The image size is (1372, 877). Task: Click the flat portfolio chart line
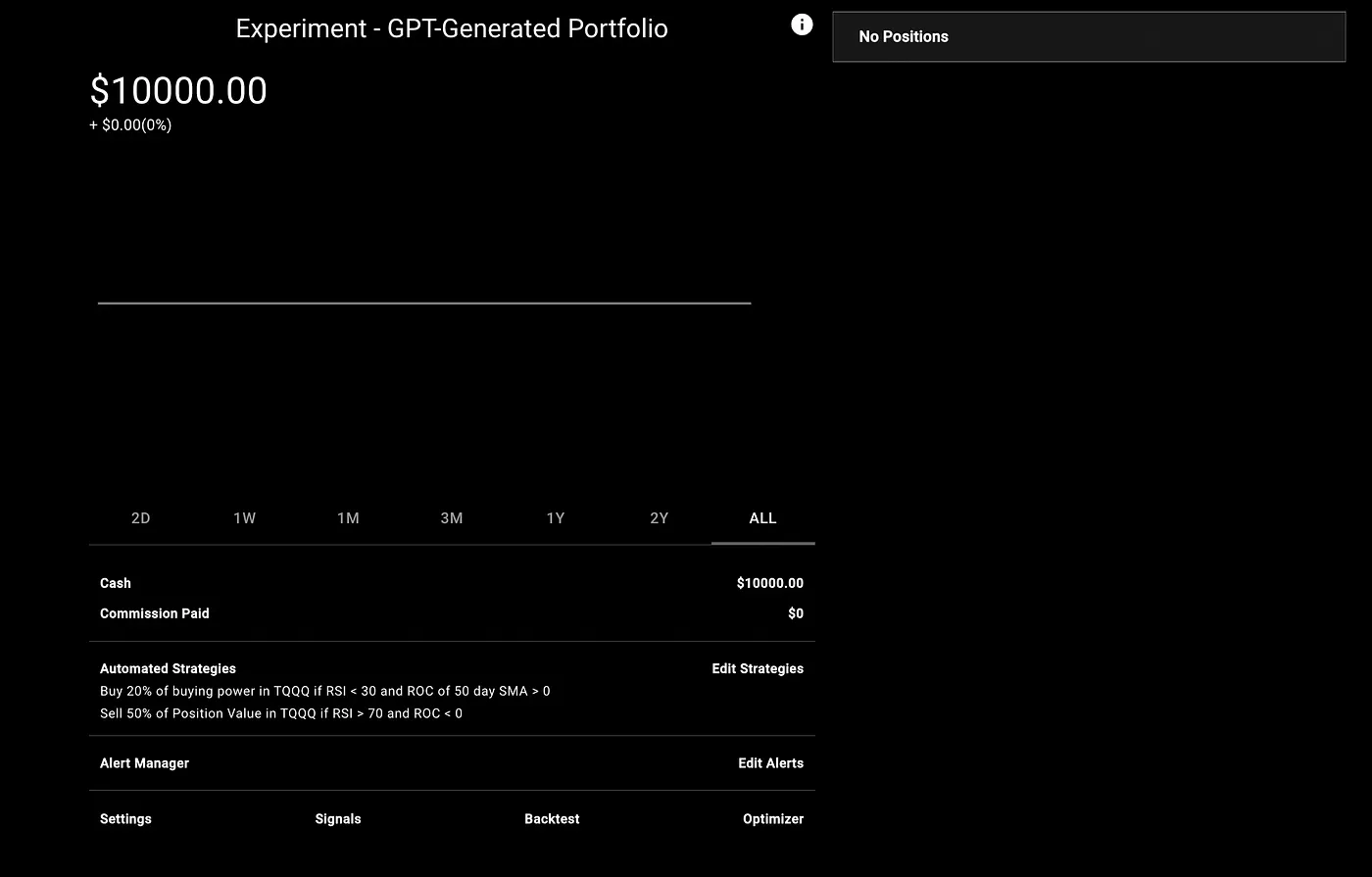[424, 303]
